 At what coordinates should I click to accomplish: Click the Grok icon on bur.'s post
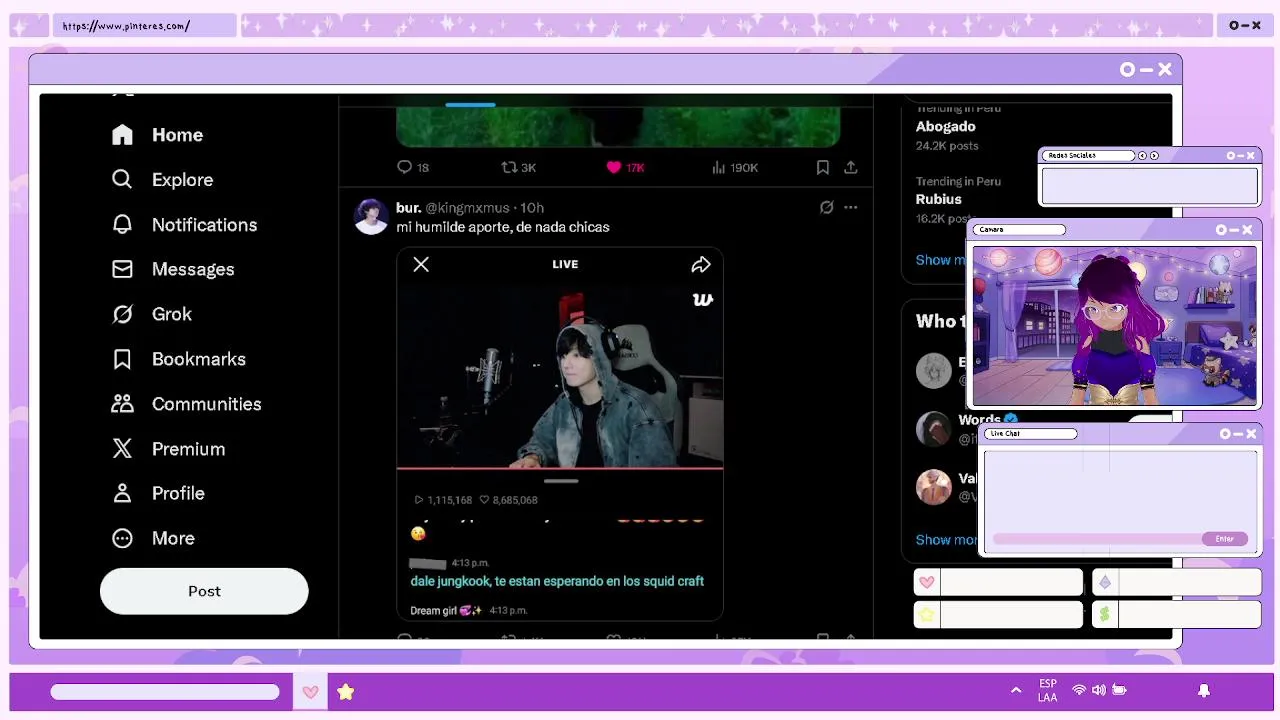(x=826, y=207)
